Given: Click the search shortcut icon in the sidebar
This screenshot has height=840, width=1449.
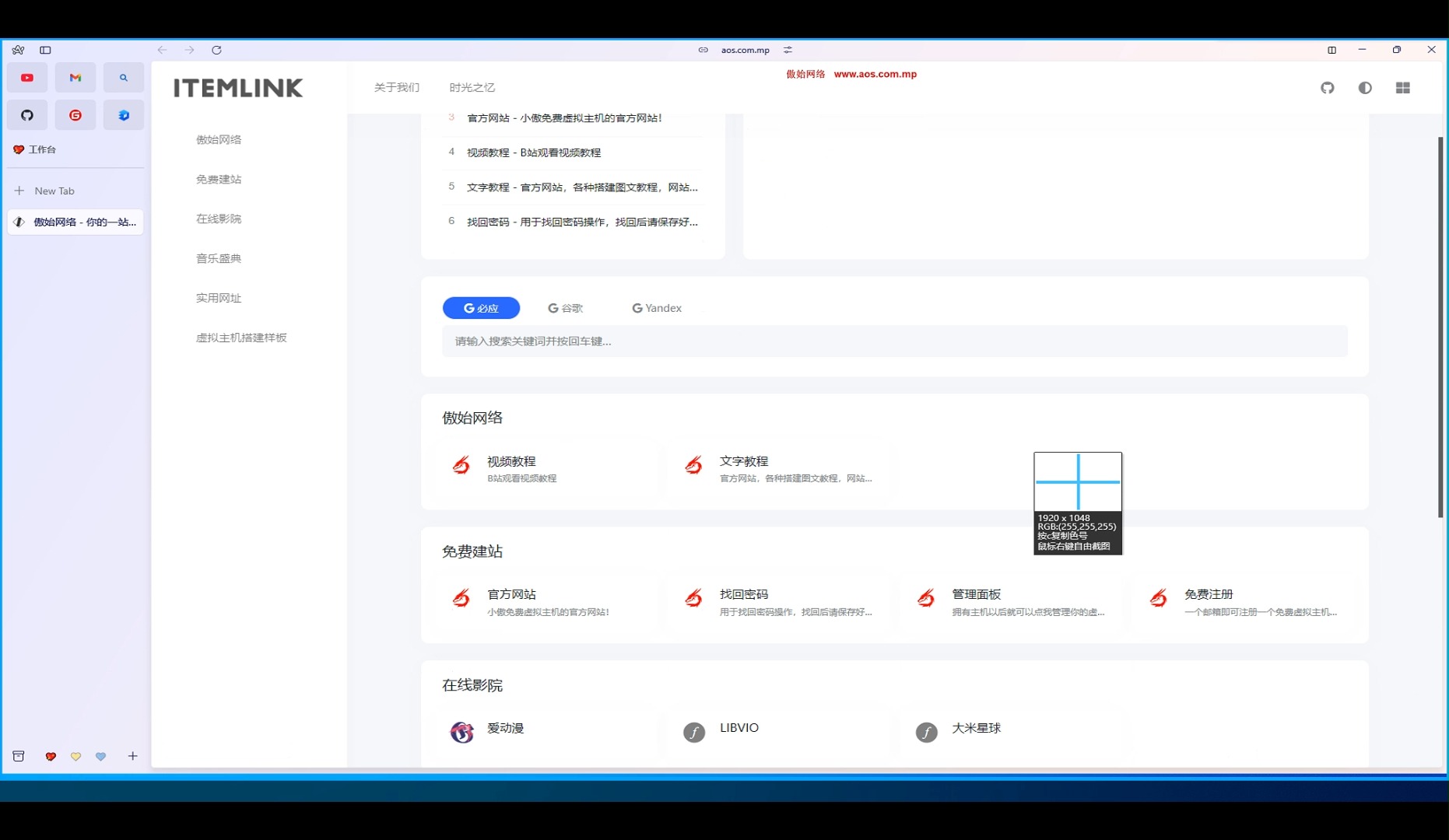Looking at the screenshot, I should 123,77.
